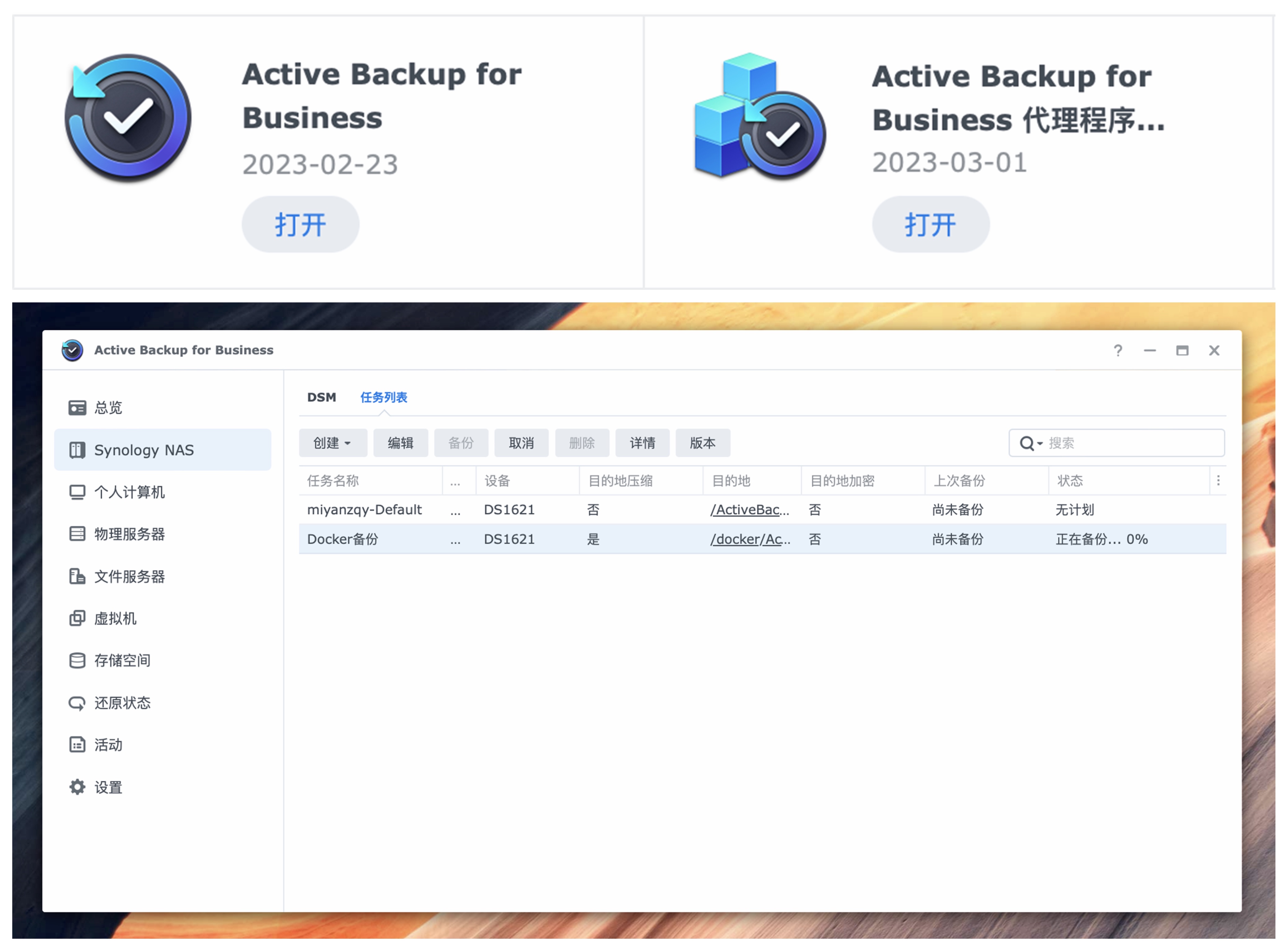Image resolution: width=1288 pixels, height=950 pixels.
Task: Open the 物理服务器 section
Action: tap(129, 534)
